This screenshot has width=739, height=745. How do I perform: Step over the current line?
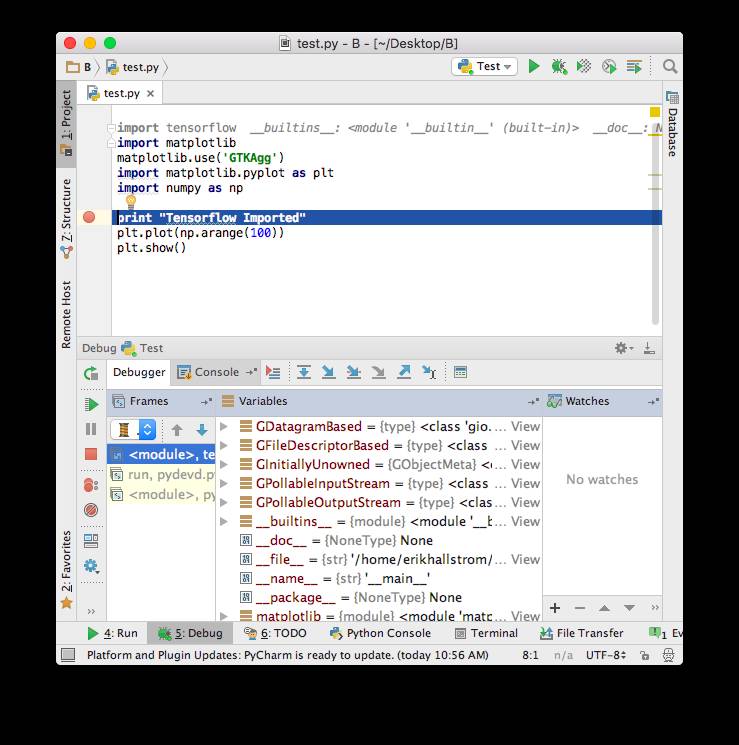coord(304,372)
